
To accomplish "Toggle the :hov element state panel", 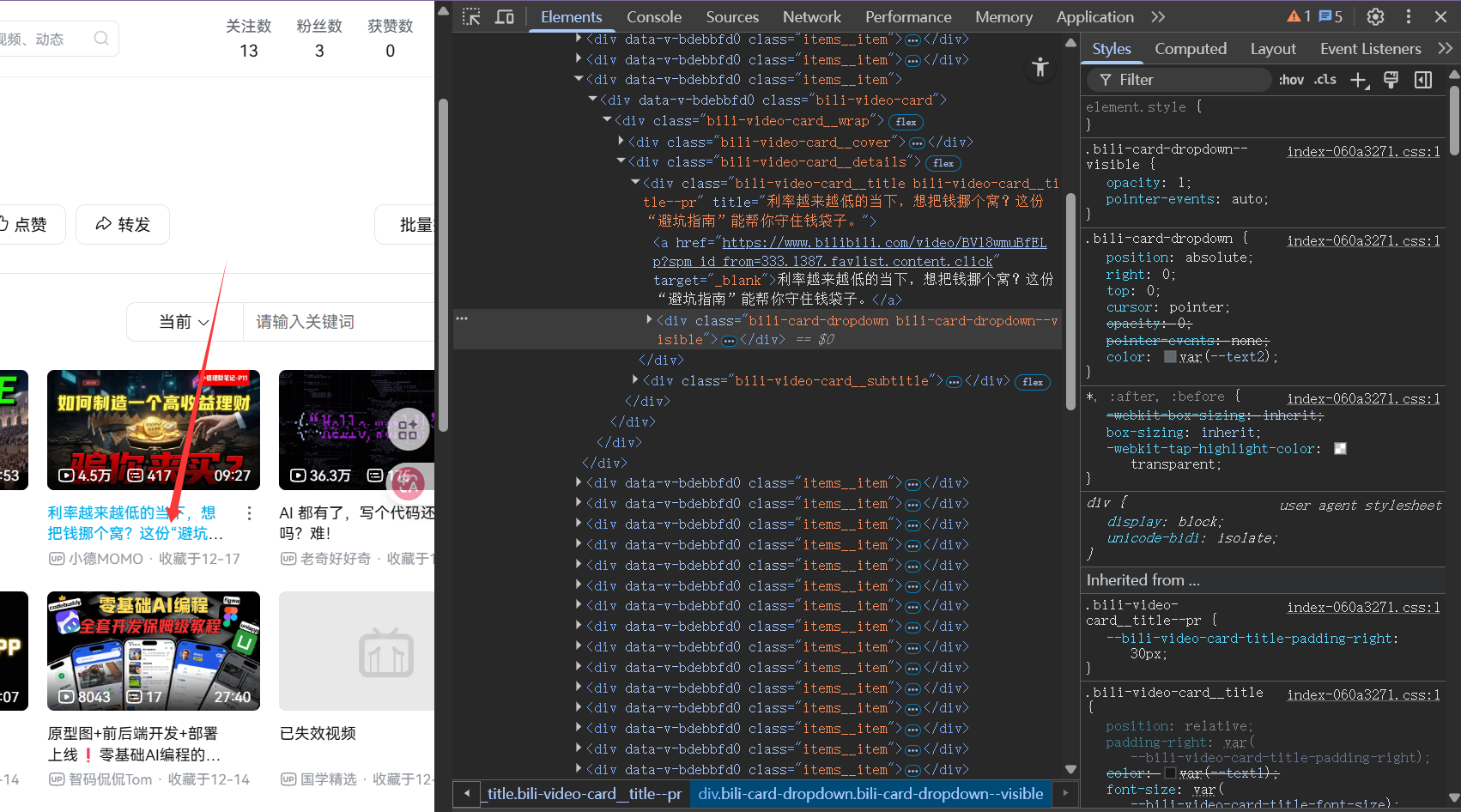I will coord(1291,80).
